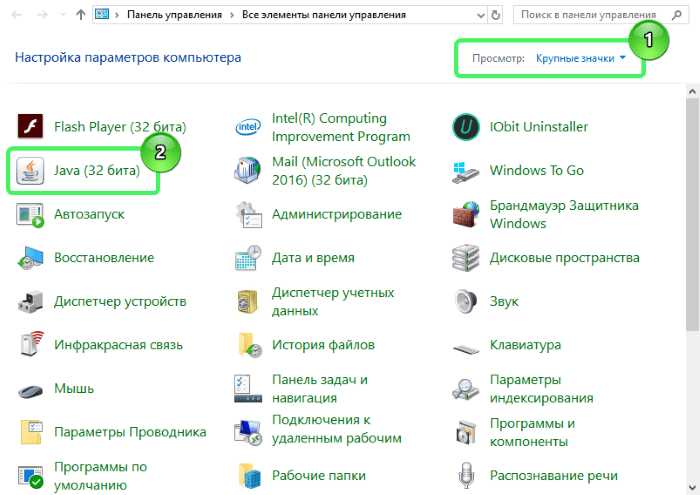Open Клавиатура link text
The image size is (700, 495).
tap(525, 345)
